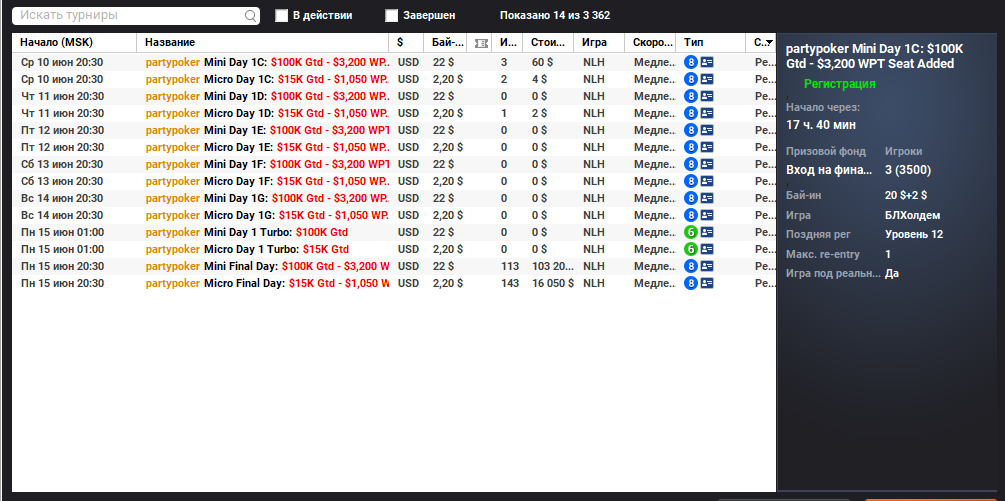Click '113' players count cell
The height and width of the screenshot is (501, 1005).
click(510, 266)
